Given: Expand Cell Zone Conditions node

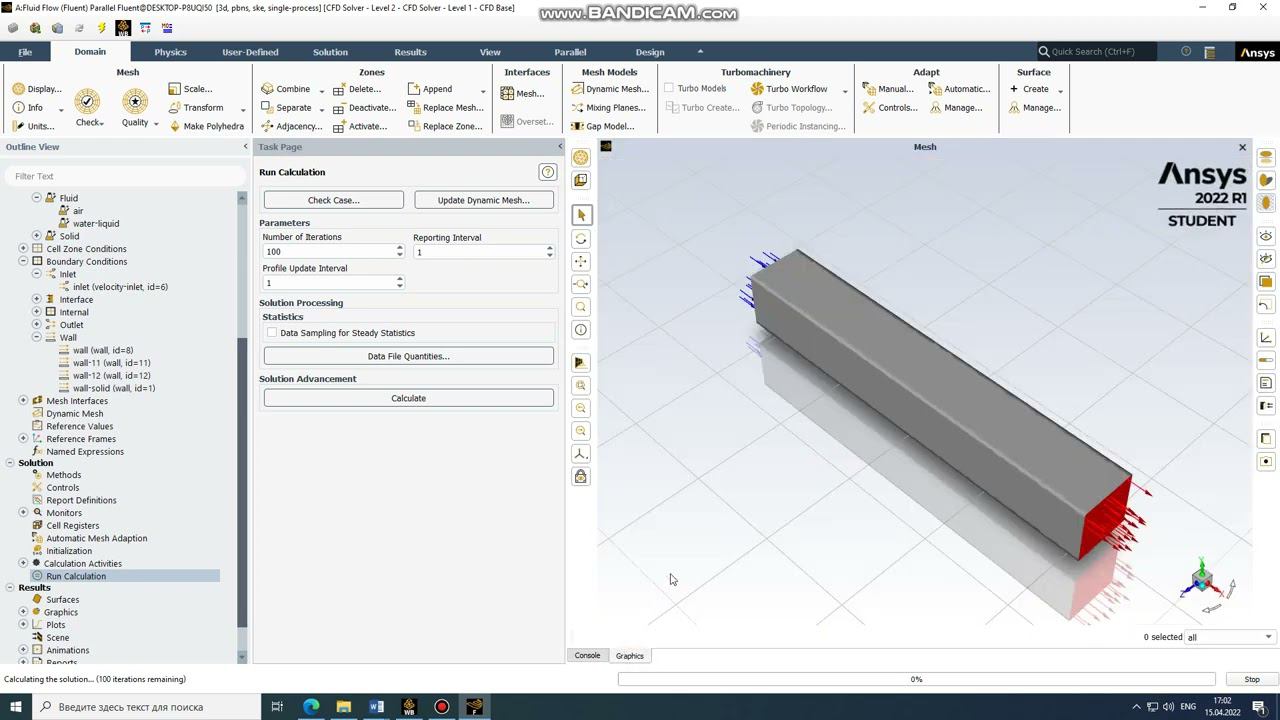Looking at the screenshot, I should [23, 249].
